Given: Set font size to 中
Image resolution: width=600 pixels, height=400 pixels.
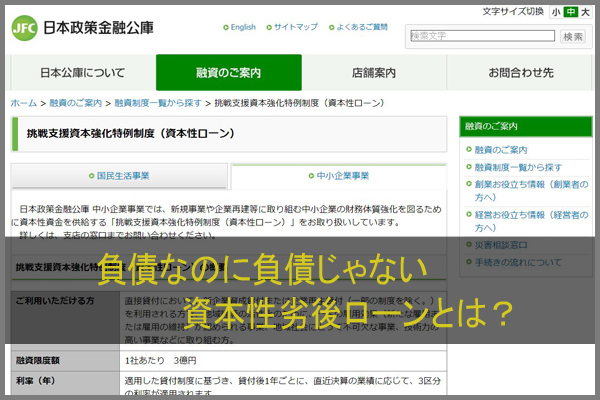Looking at the screenshot, I should click(x=571, y=12).
